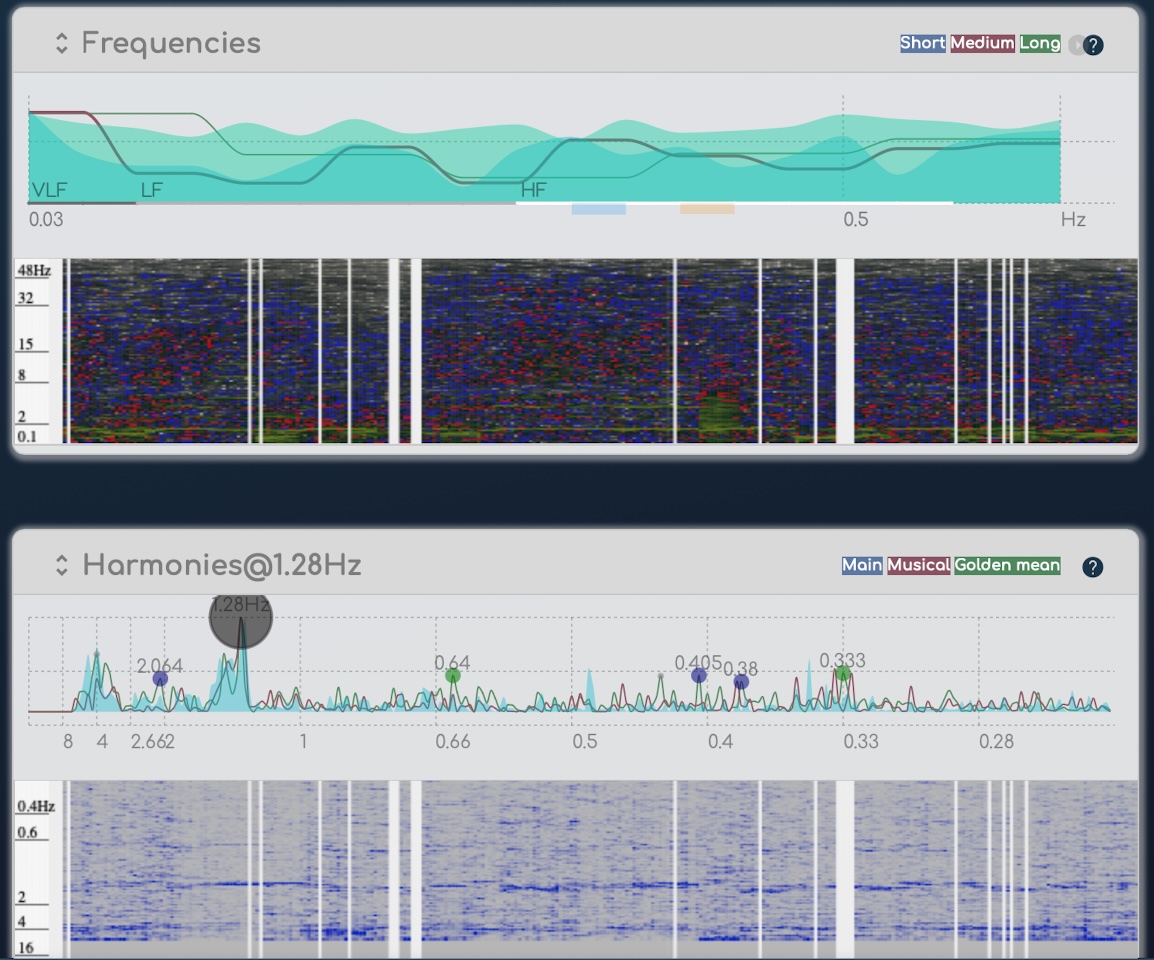Toggle Golden mean harmonics display
This screenshot has height=960, width=1154.
tap(1007, 566)
